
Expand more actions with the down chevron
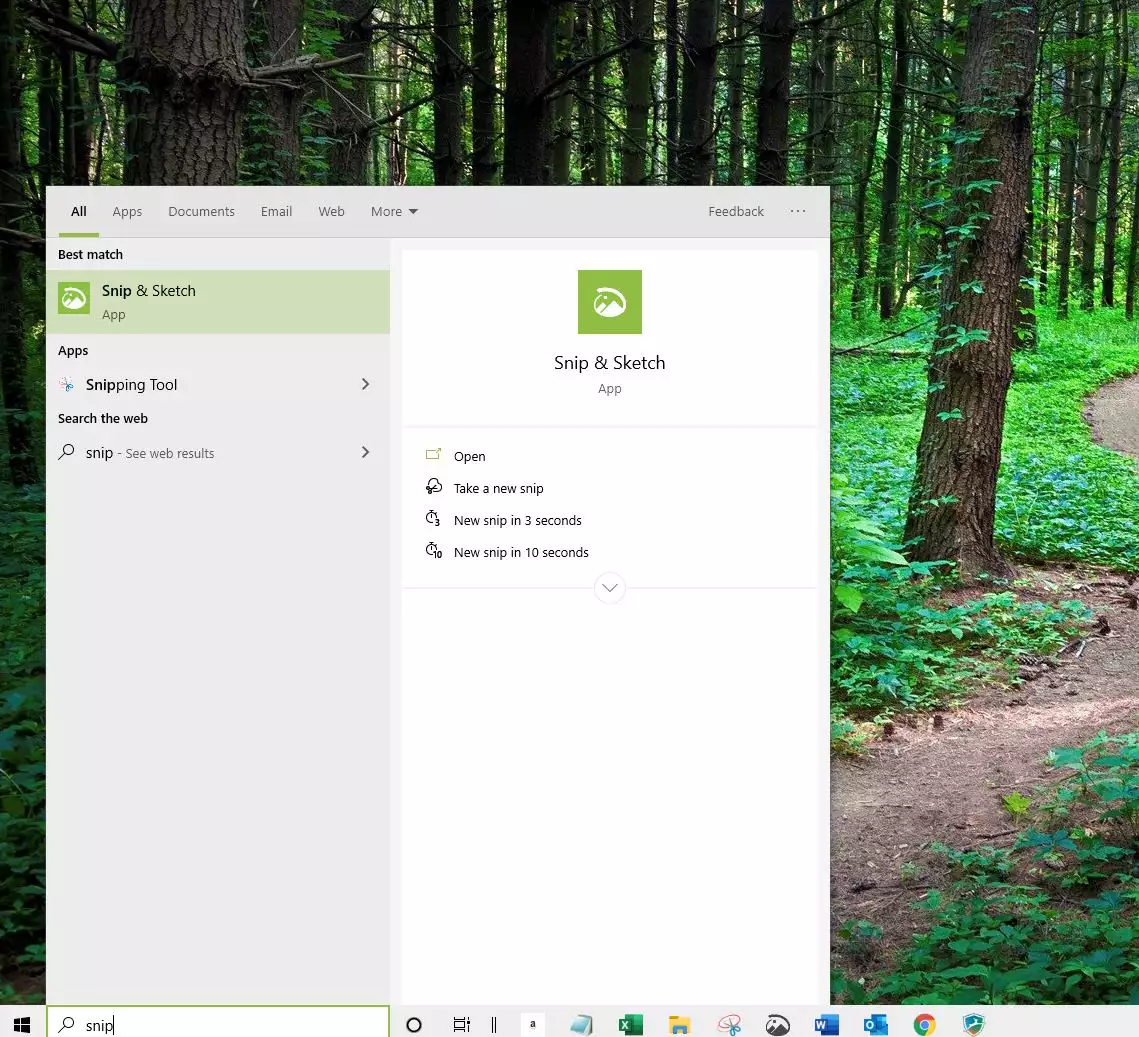click(x=609, y=587)
